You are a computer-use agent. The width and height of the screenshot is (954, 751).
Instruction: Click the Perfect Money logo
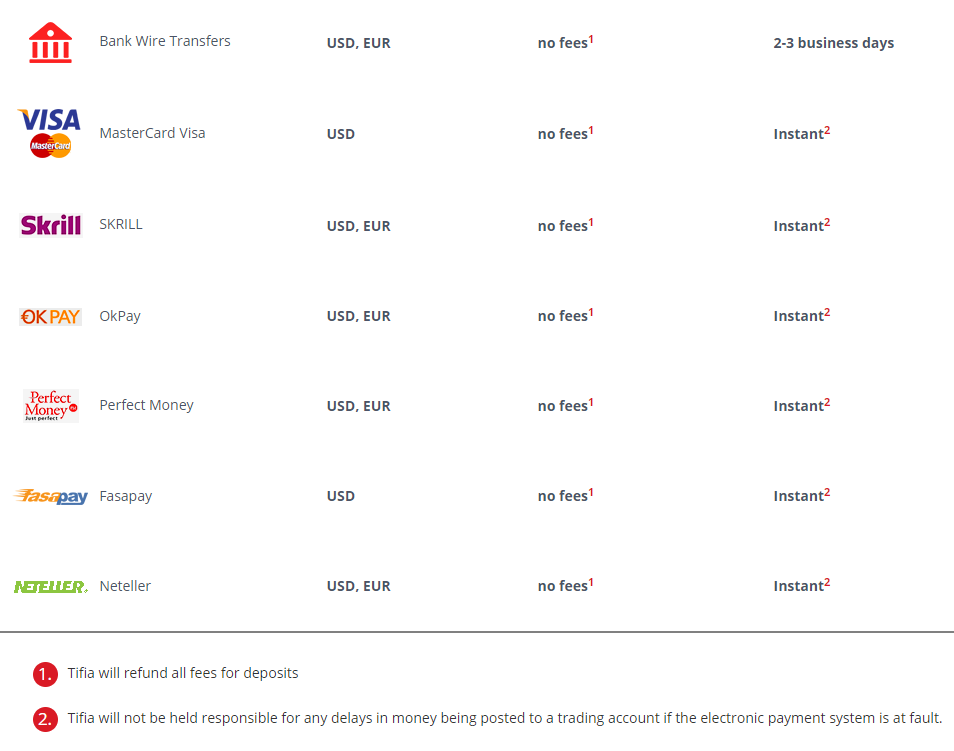pos(51,405)
